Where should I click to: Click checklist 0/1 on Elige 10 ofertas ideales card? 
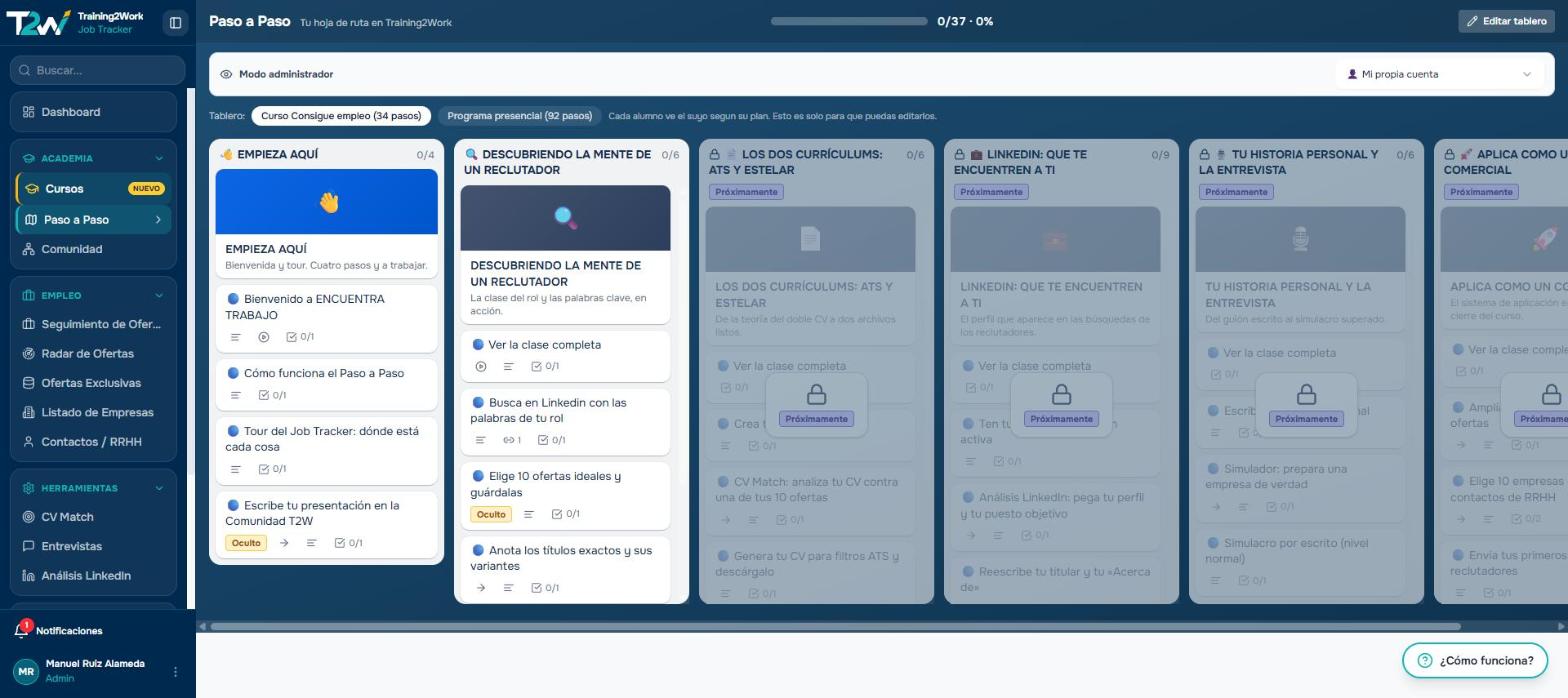coord(565,514)
